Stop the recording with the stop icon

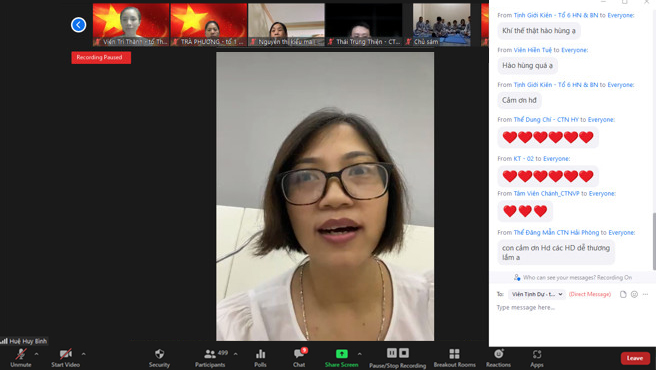[404, 353]
